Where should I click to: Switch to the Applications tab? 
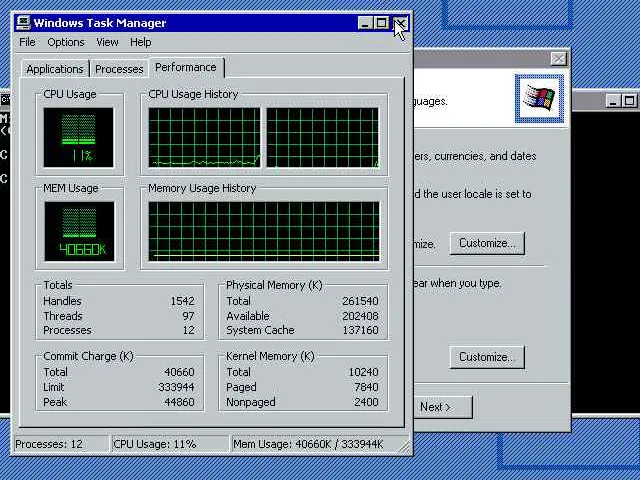tap(55, 69)
